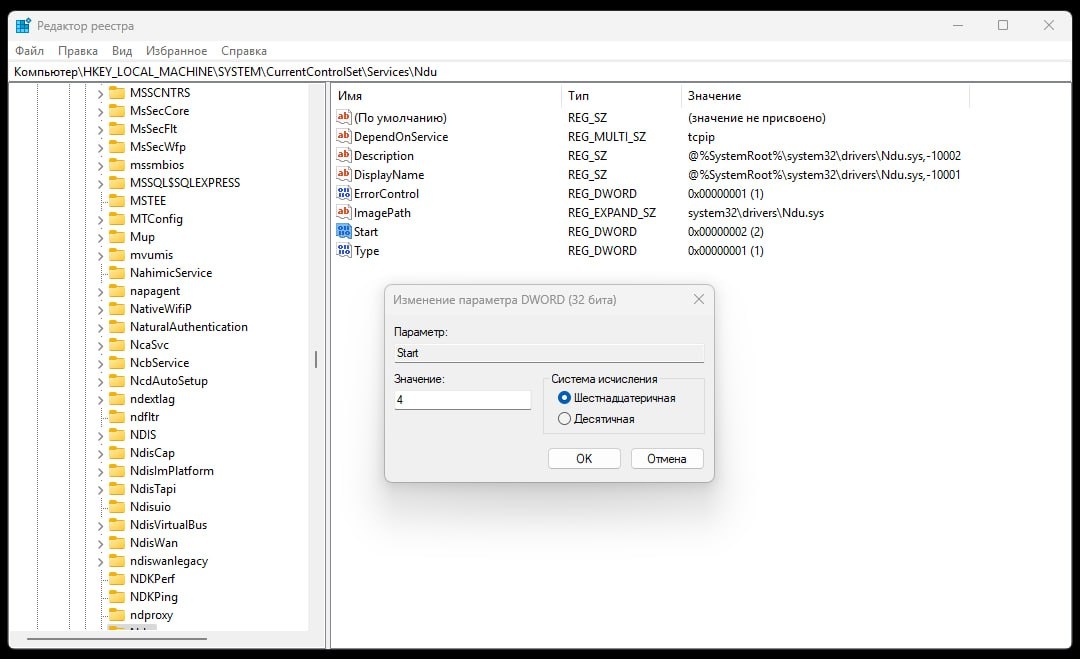
Task: Click the NcaSvc folder icon
Action: click(x=117, y=344)
